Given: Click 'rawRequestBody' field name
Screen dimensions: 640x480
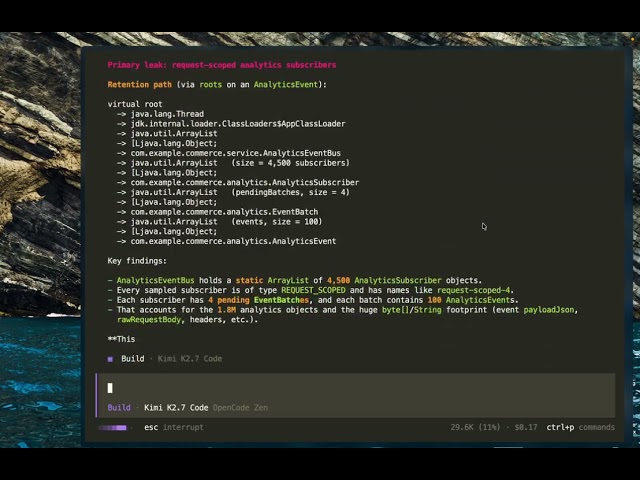Looking at the screenshot, I should 149,320.
